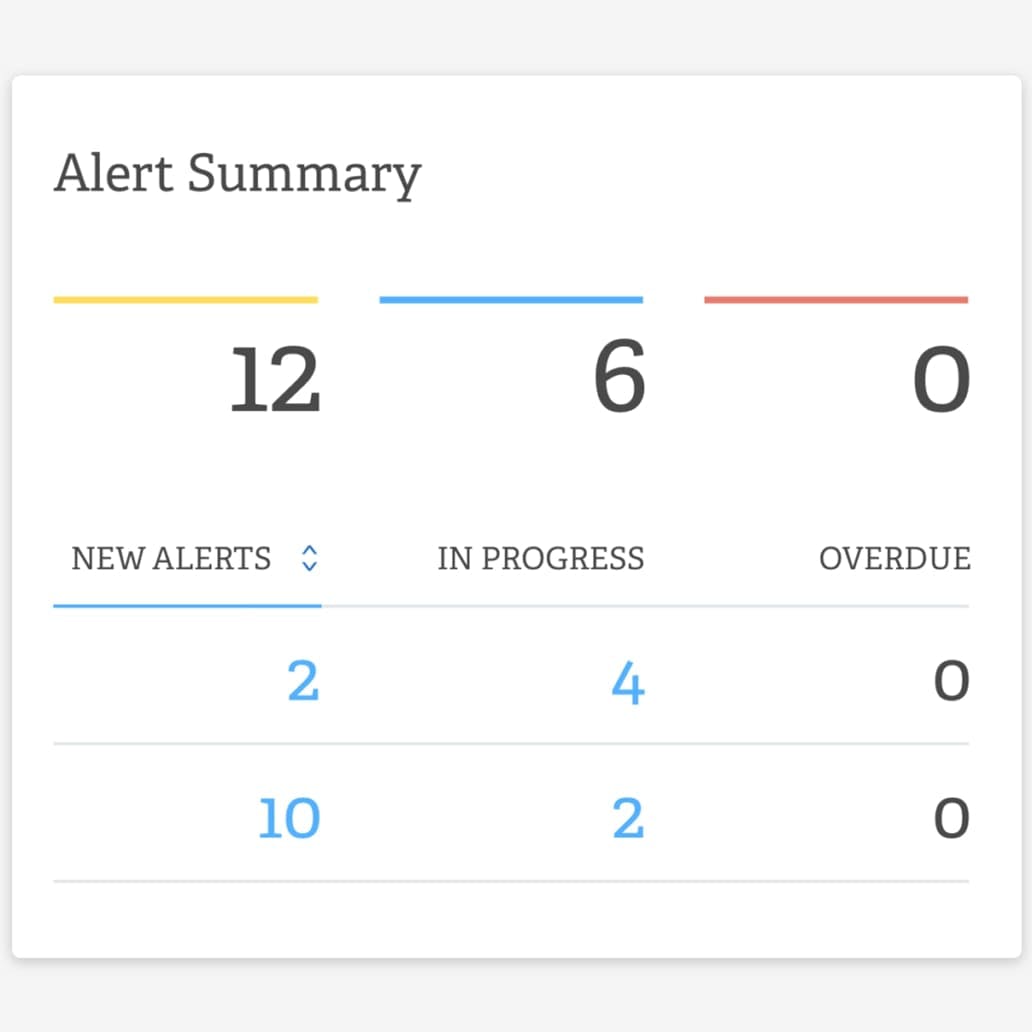Image resolution: width=1032 pixels, height=1032 pixels.
Task: Sort the table by OVERDUE column
Action: (x=895, y=559)
